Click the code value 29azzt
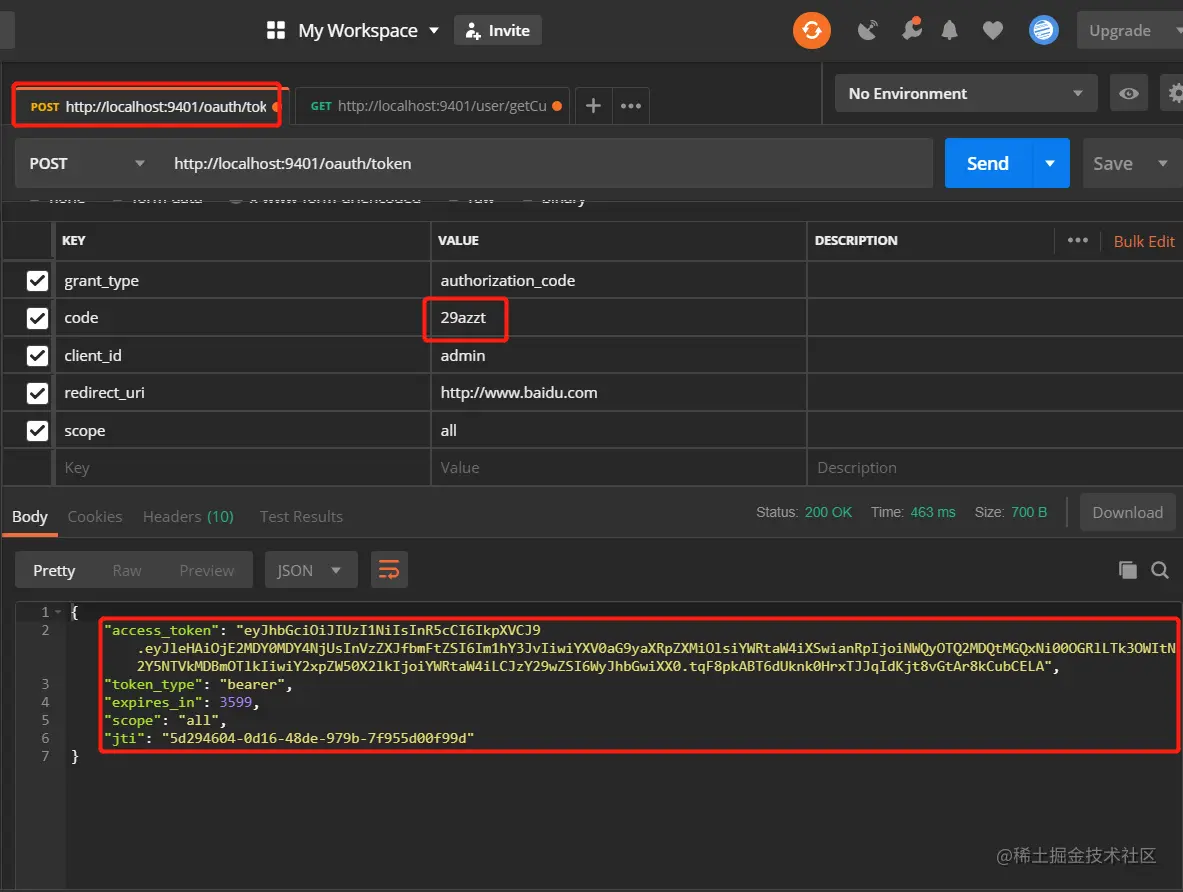This screenshot has height=892, width=1183. (x=463, y=318)
